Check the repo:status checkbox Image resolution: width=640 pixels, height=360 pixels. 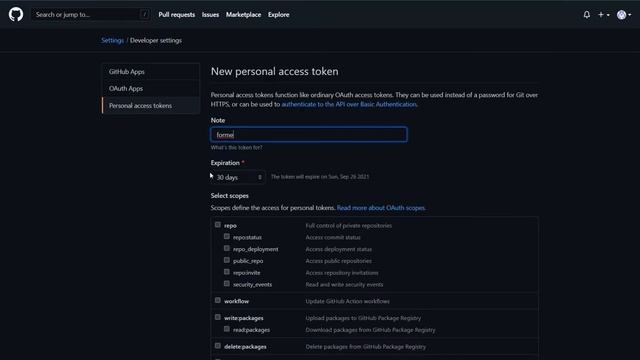click(x=227, y=236)
